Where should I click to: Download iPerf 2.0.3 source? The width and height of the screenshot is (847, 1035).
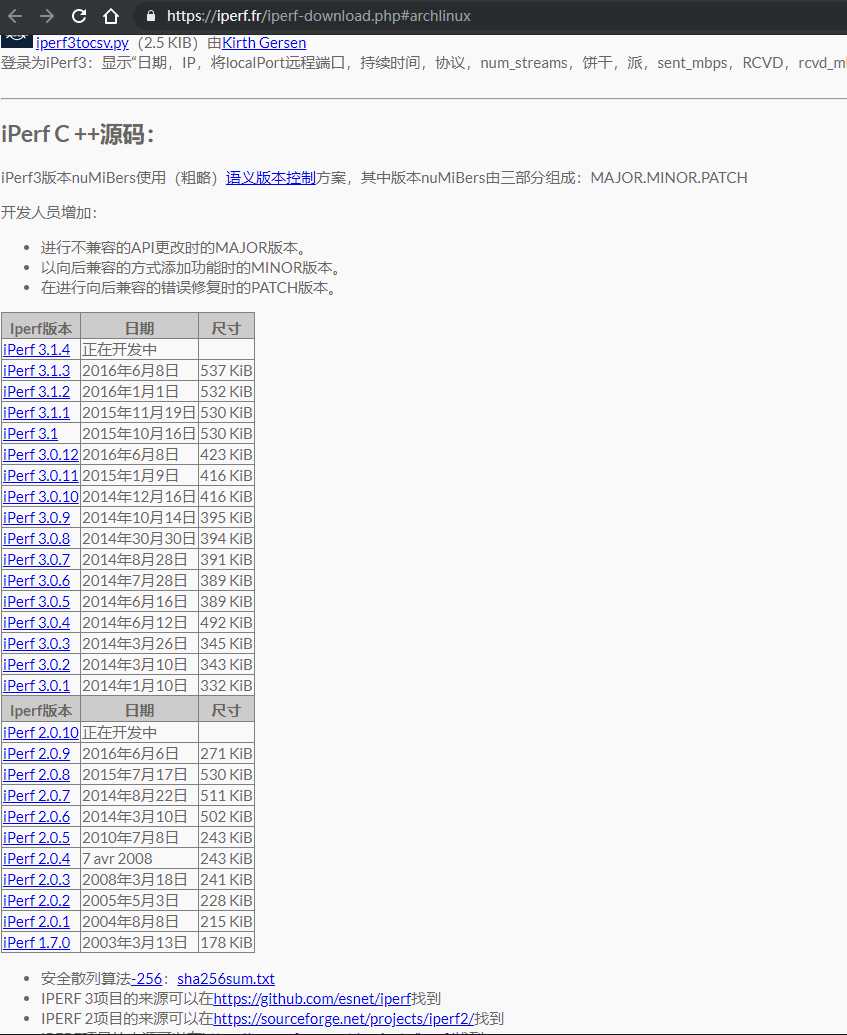point(36,881)
